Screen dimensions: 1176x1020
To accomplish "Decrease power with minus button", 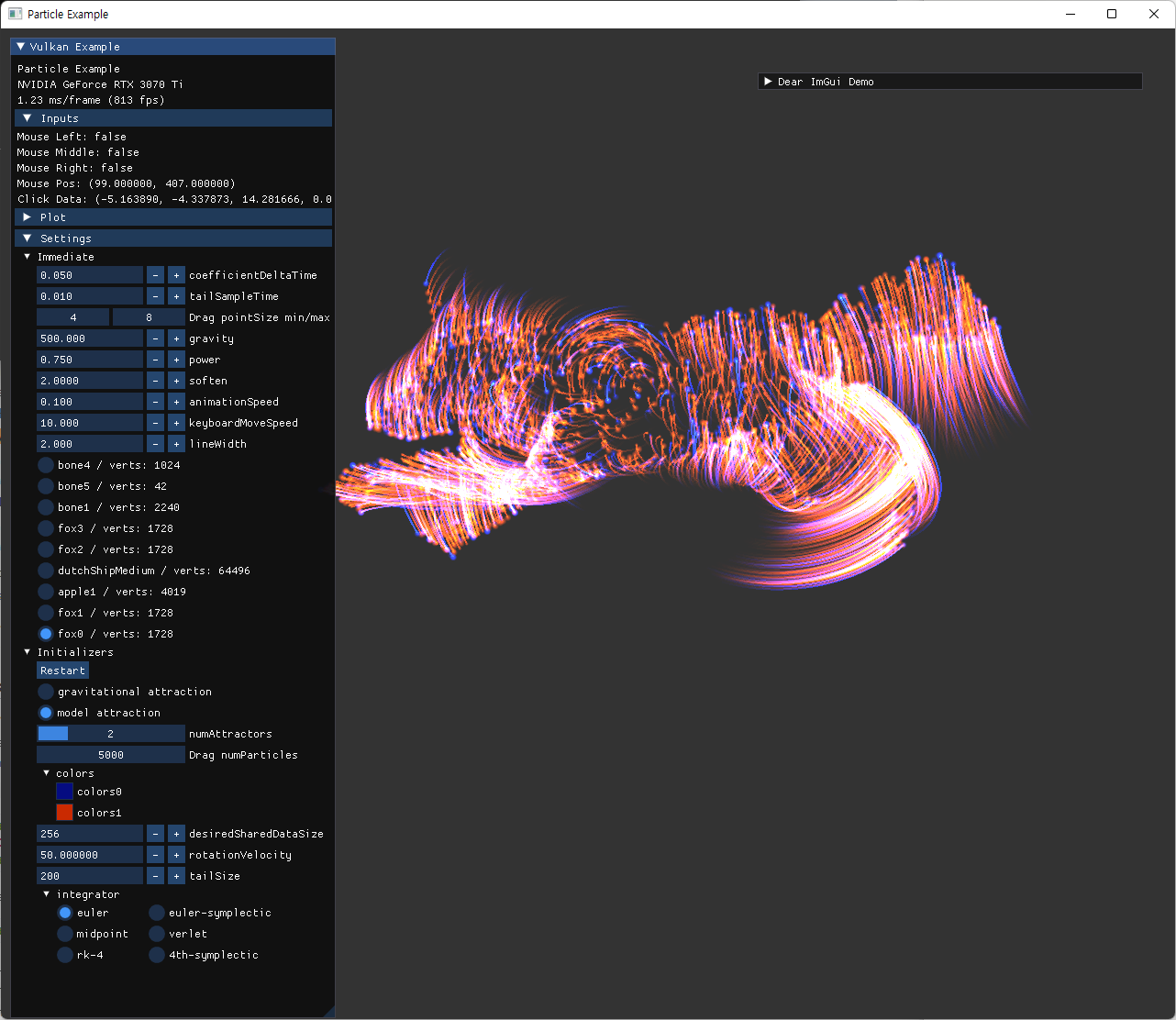I will pos(155,360).
